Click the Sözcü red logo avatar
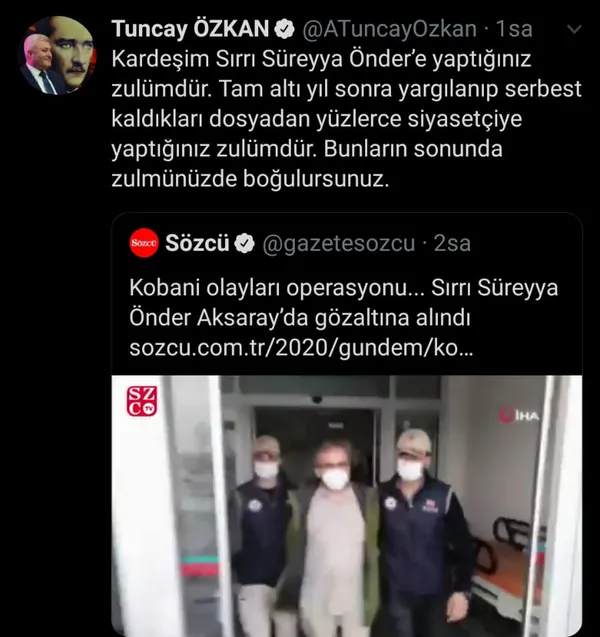The height and width of the screenshot is (637, 600). (144, 243)
